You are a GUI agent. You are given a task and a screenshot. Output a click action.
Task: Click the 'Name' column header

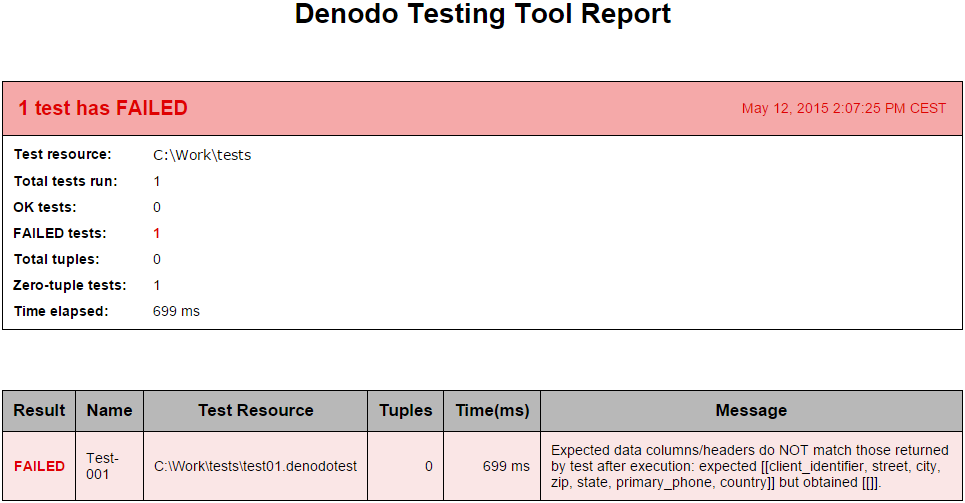[110, 411]
